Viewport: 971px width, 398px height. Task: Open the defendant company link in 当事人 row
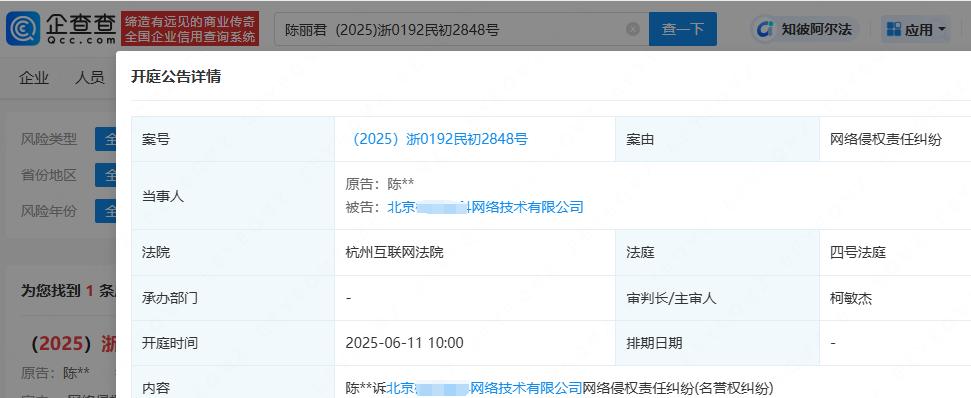click(x=486, y=207)
